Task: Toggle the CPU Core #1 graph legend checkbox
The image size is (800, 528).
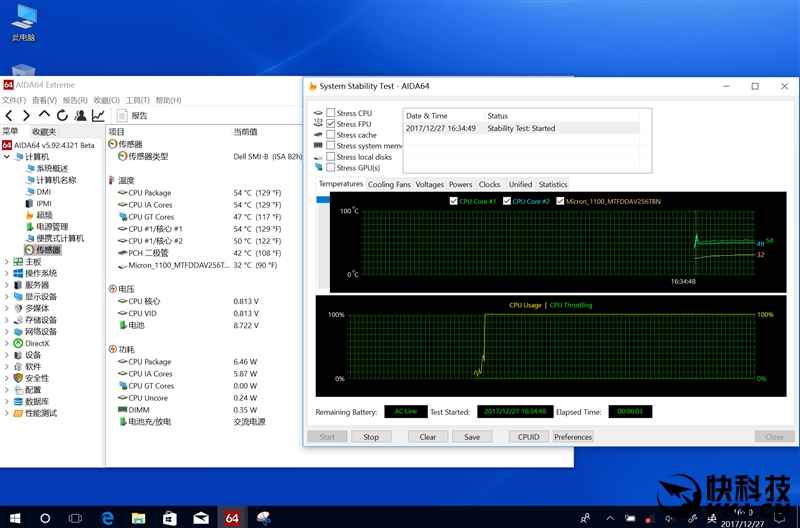Action: [455, 201]
